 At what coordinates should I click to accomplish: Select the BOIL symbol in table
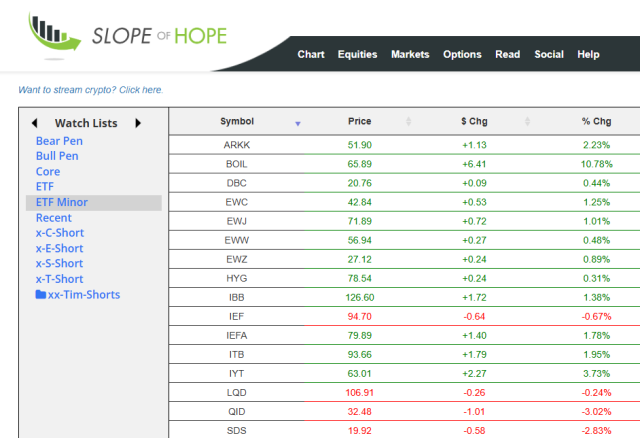[237, 164]
